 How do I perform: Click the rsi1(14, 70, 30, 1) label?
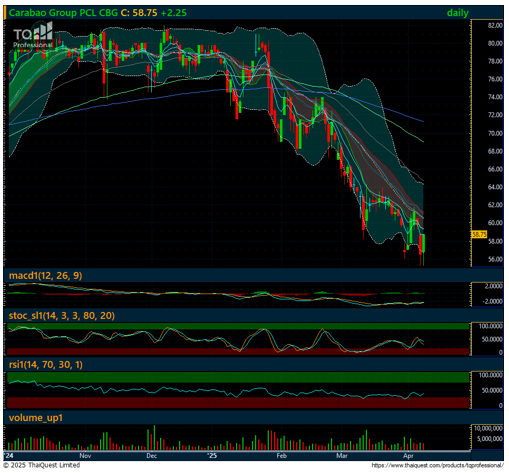coord(46,365)
